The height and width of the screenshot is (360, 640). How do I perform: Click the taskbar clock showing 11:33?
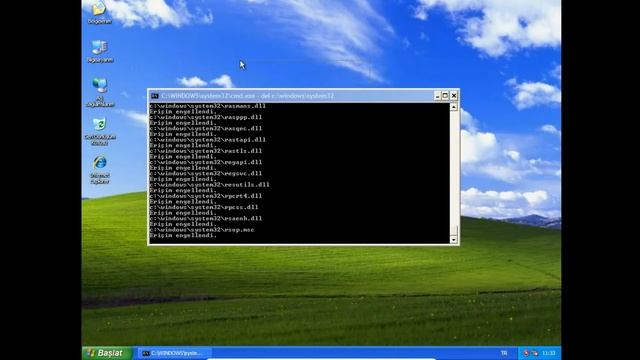549,353
